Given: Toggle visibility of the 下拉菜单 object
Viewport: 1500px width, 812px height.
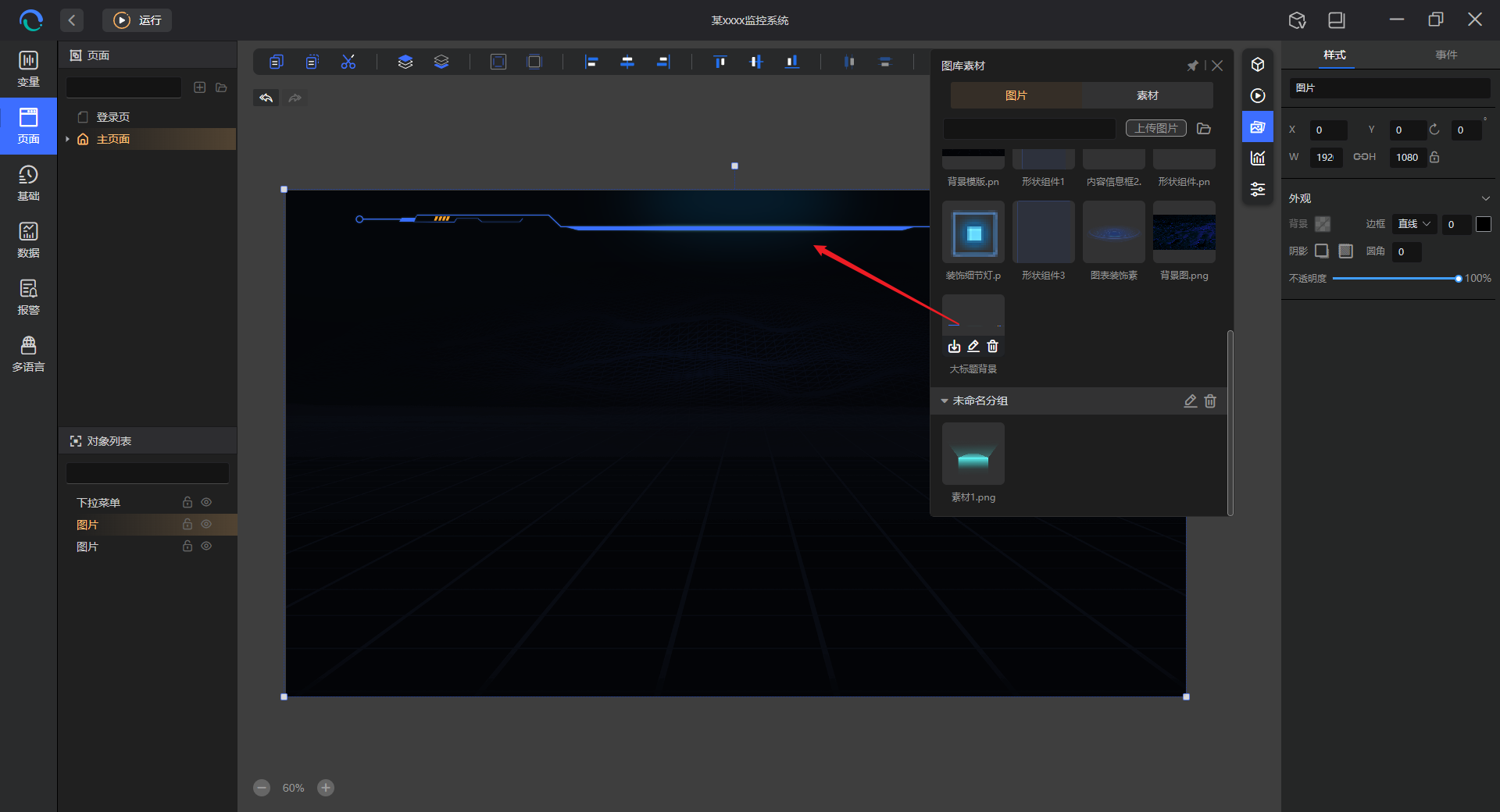Looking at the screenshot, I should [206, 502].
